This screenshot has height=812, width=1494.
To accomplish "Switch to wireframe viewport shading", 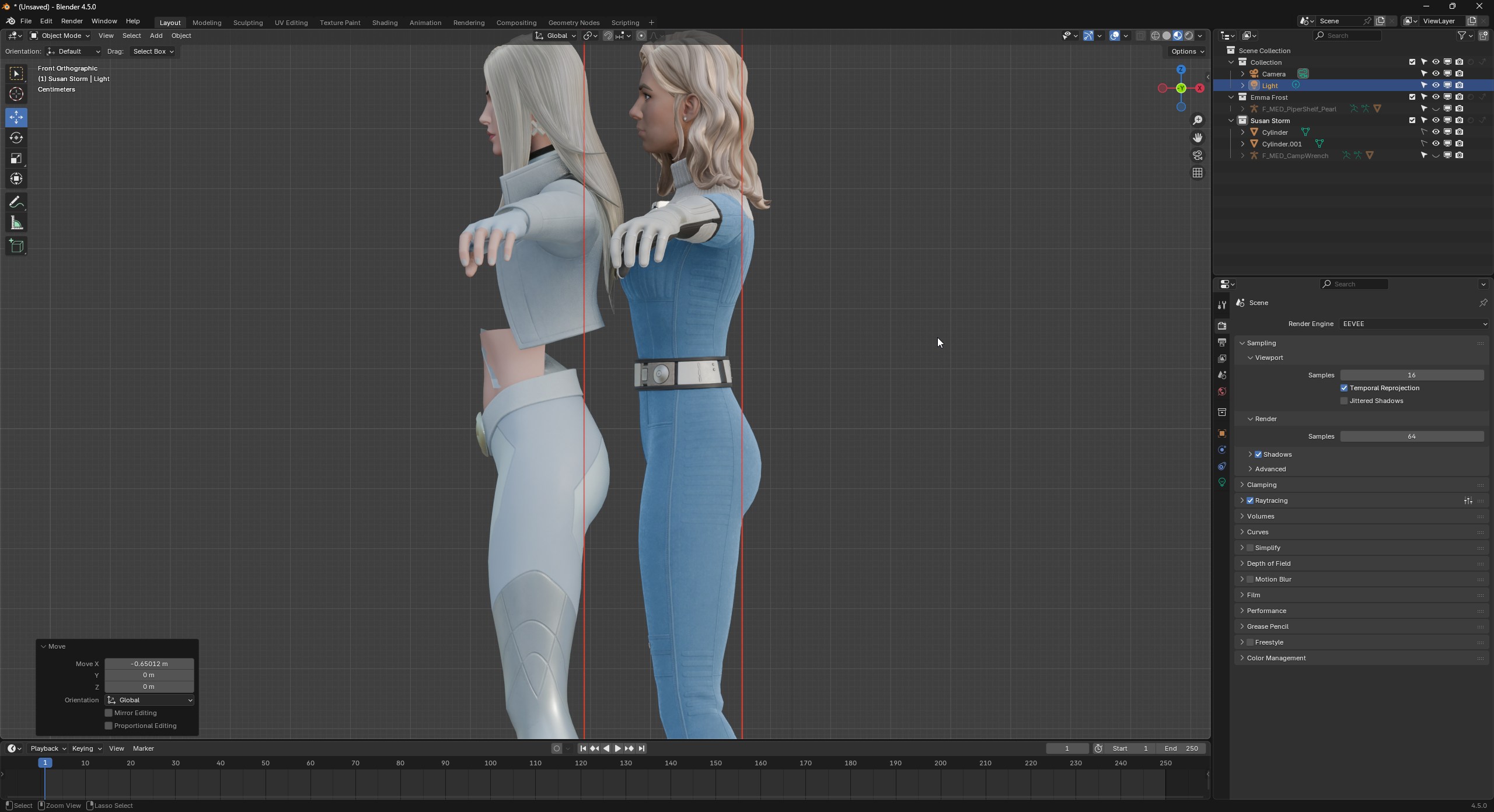I will coord(1155,36).
